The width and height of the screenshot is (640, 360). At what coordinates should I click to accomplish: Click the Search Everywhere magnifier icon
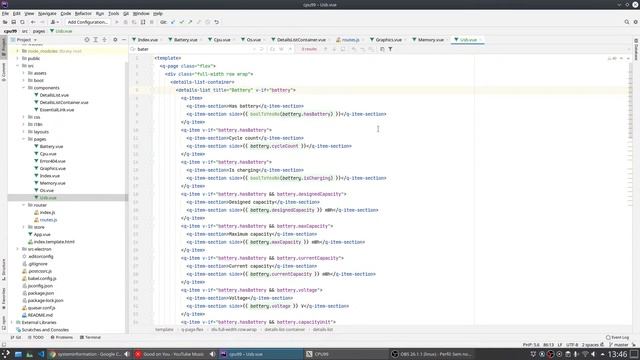(x=627, y=22)
